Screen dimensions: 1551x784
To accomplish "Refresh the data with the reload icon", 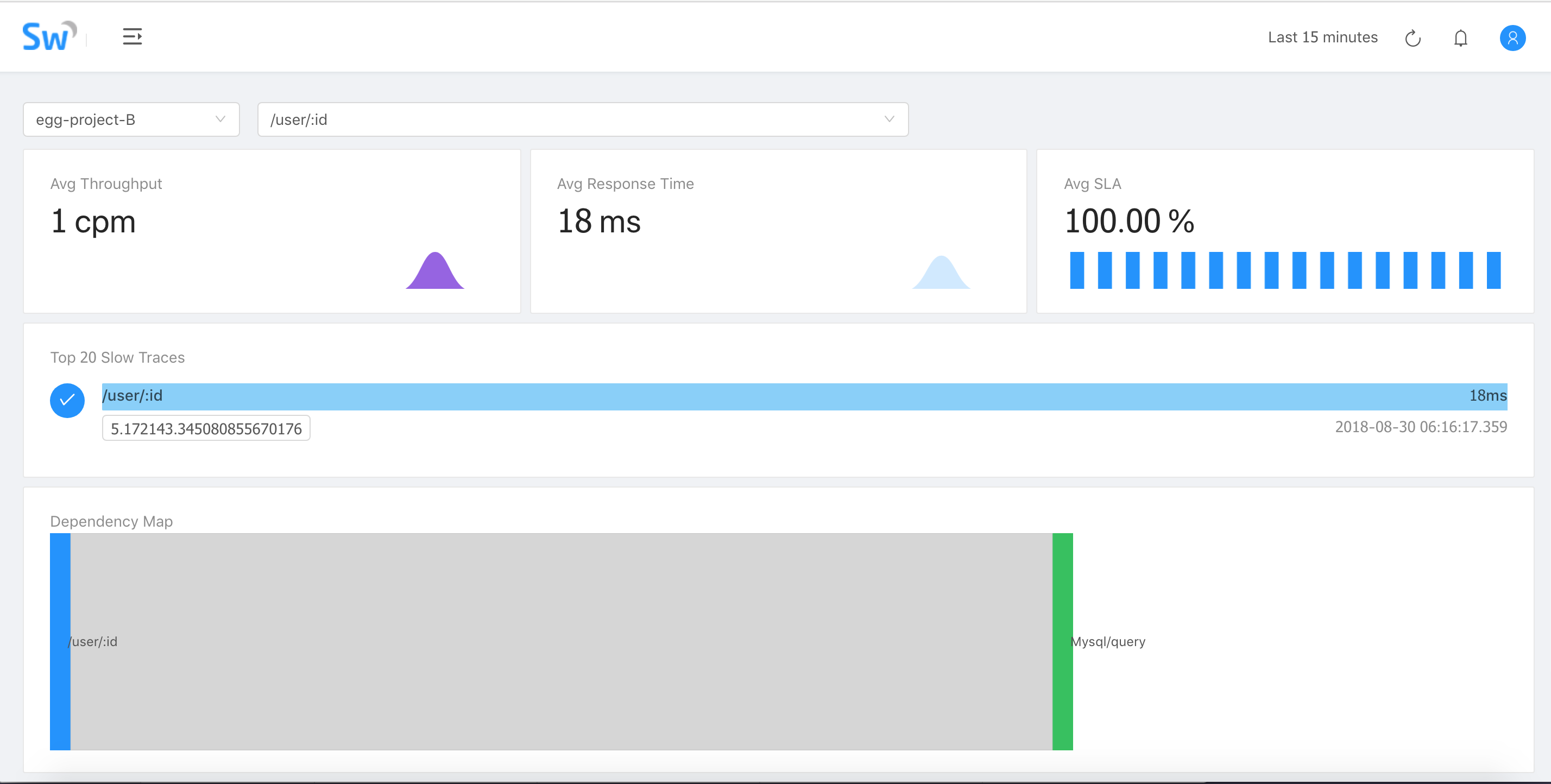I will click(x=1413, y=38).
